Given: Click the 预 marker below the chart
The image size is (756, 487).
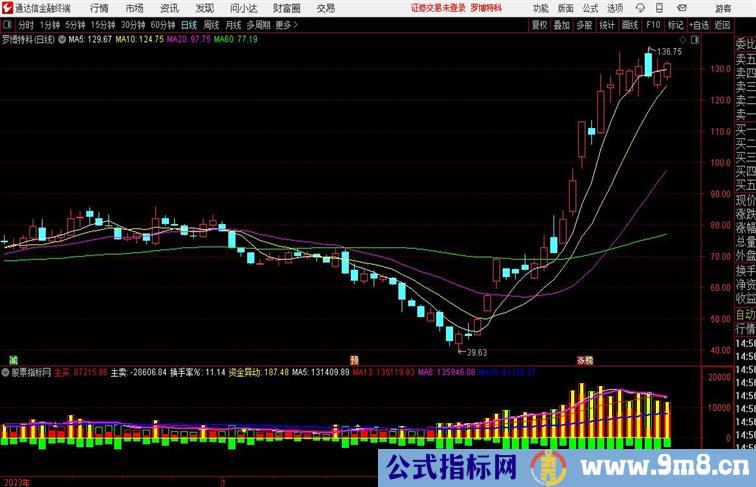Looking at the screenshot, I should tap(354, 360).
